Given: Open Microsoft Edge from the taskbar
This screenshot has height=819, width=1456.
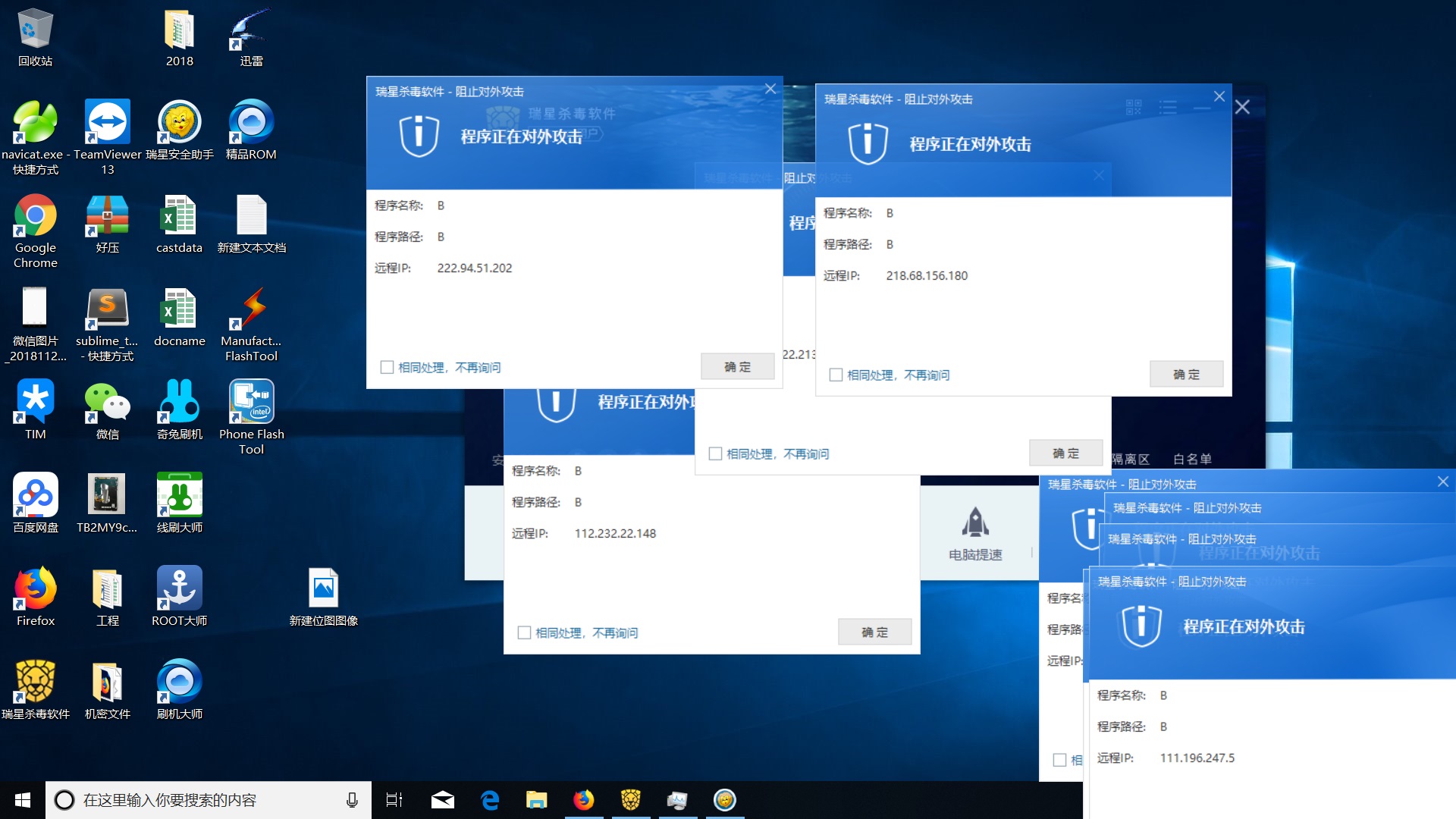Looking at the screenshot, I should pos(490,800).
